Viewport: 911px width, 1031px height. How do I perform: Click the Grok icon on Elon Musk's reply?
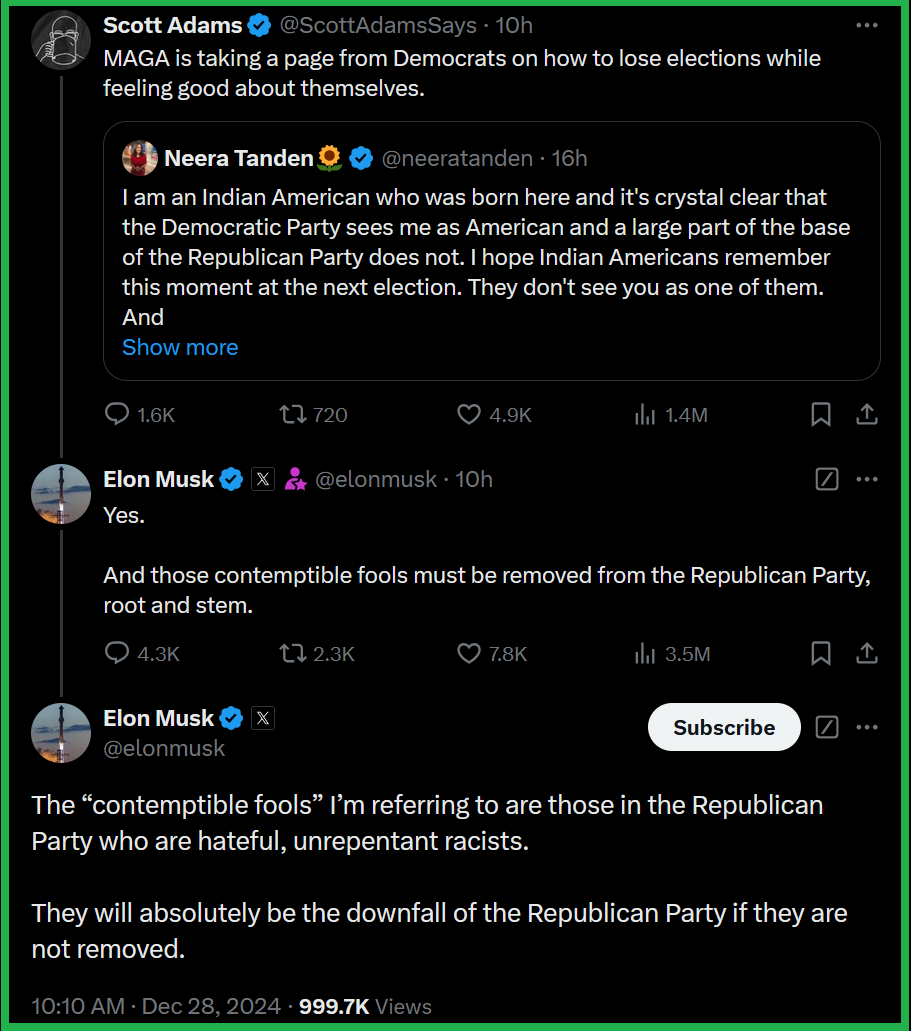point(827,479)
